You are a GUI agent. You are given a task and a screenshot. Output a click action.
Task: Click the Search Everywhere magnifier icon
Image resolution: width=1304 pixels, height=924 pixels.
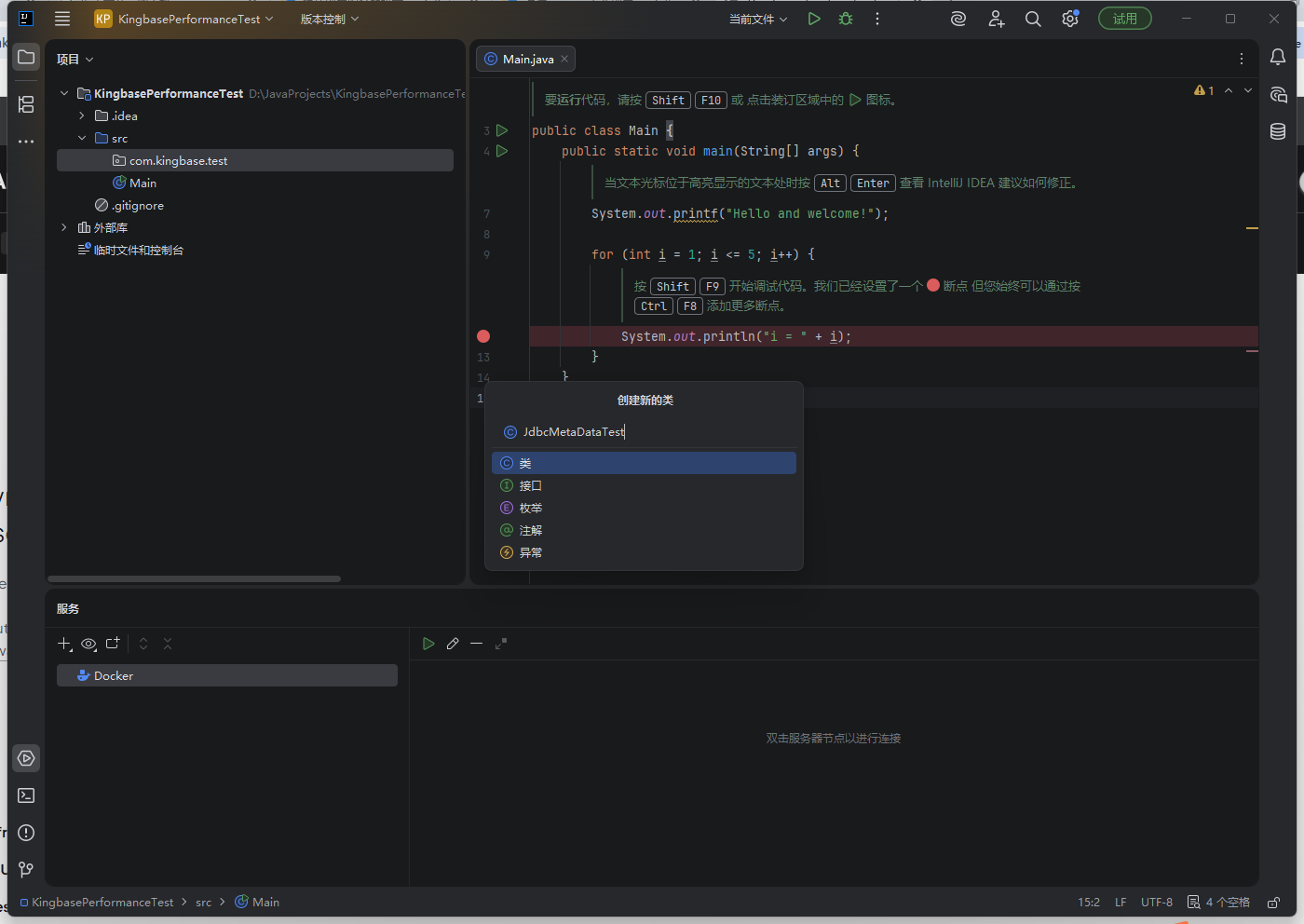point(1033,19)
